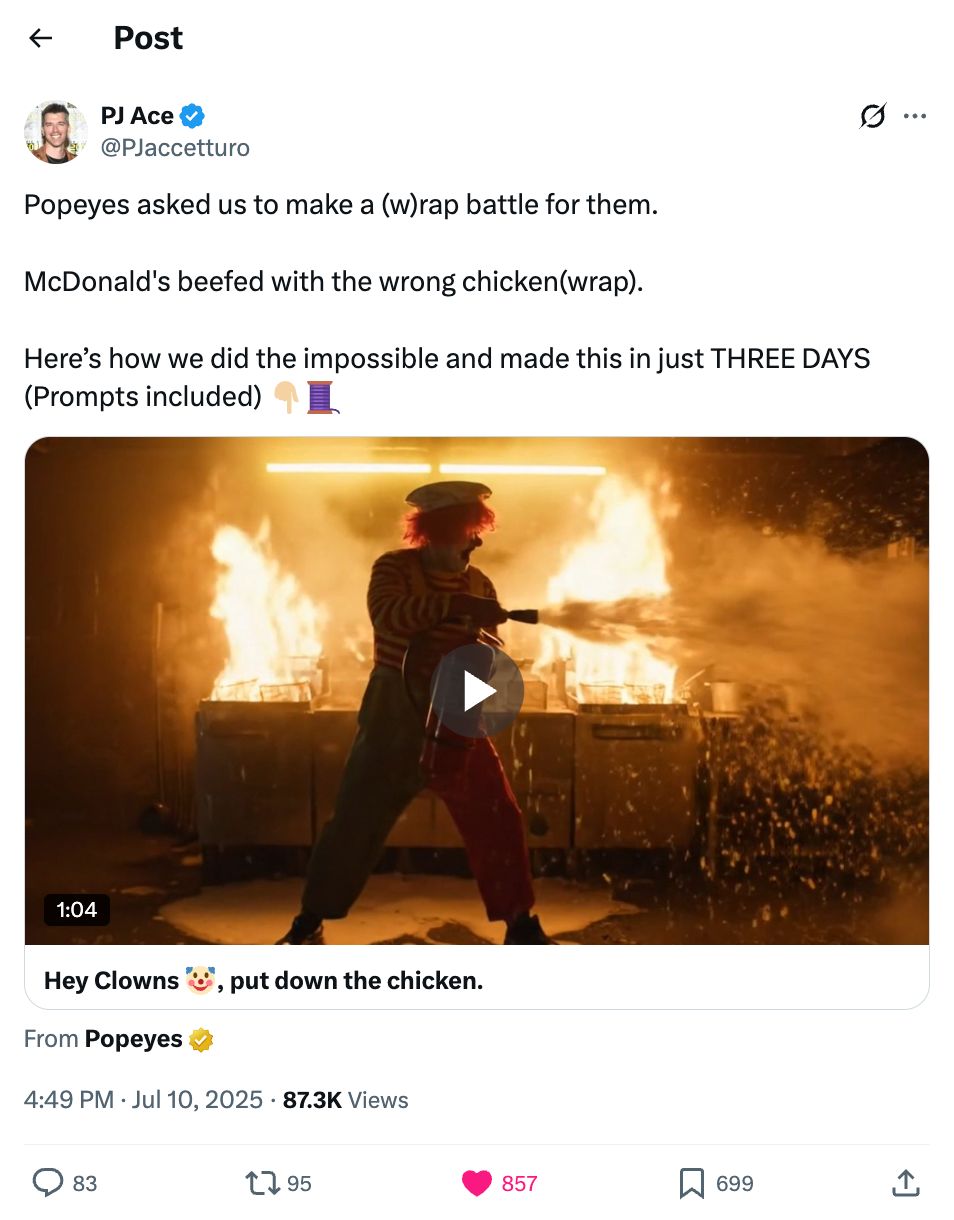Click the @PJaccetturo handle

pos(175,148)
